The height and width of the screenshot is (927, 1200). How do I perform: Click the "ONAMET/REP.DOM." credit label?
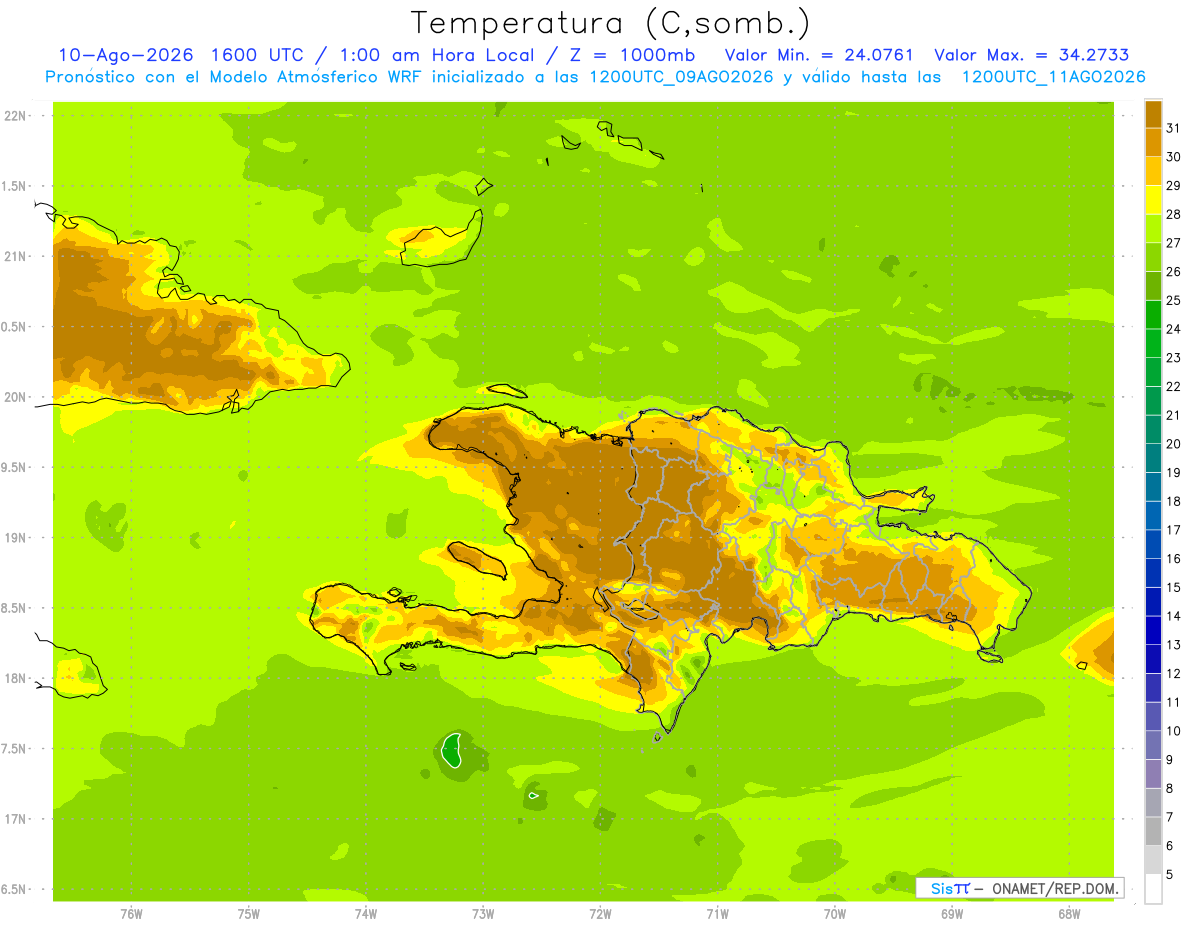[x=1056, y=888]
